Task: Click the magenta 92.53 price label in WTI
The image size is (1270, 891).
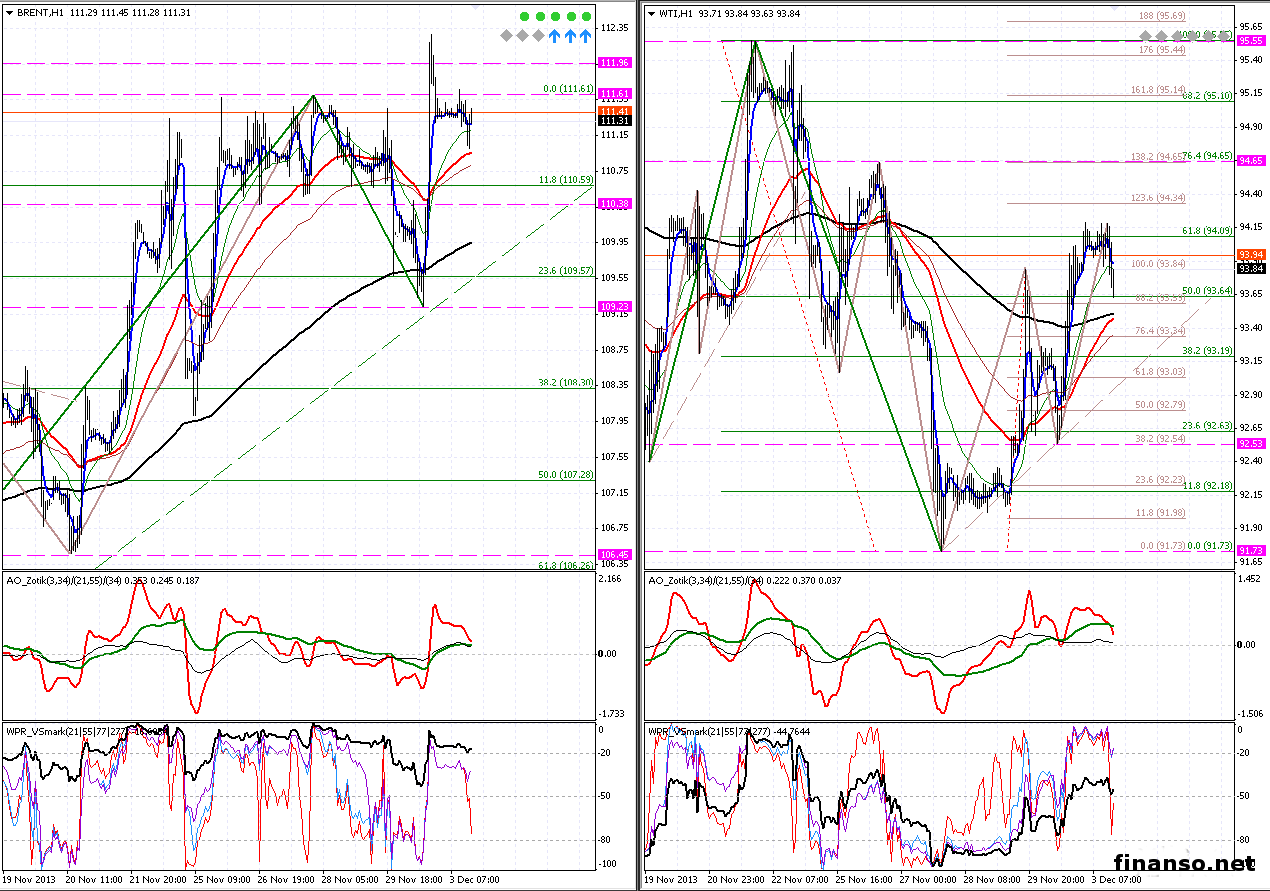Action: [x=1250, y=443]
